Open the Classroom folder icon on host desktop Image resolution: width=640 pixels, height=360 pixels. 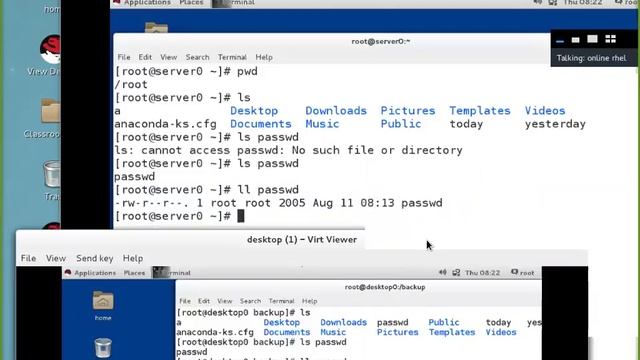click(x=51, y=111)
